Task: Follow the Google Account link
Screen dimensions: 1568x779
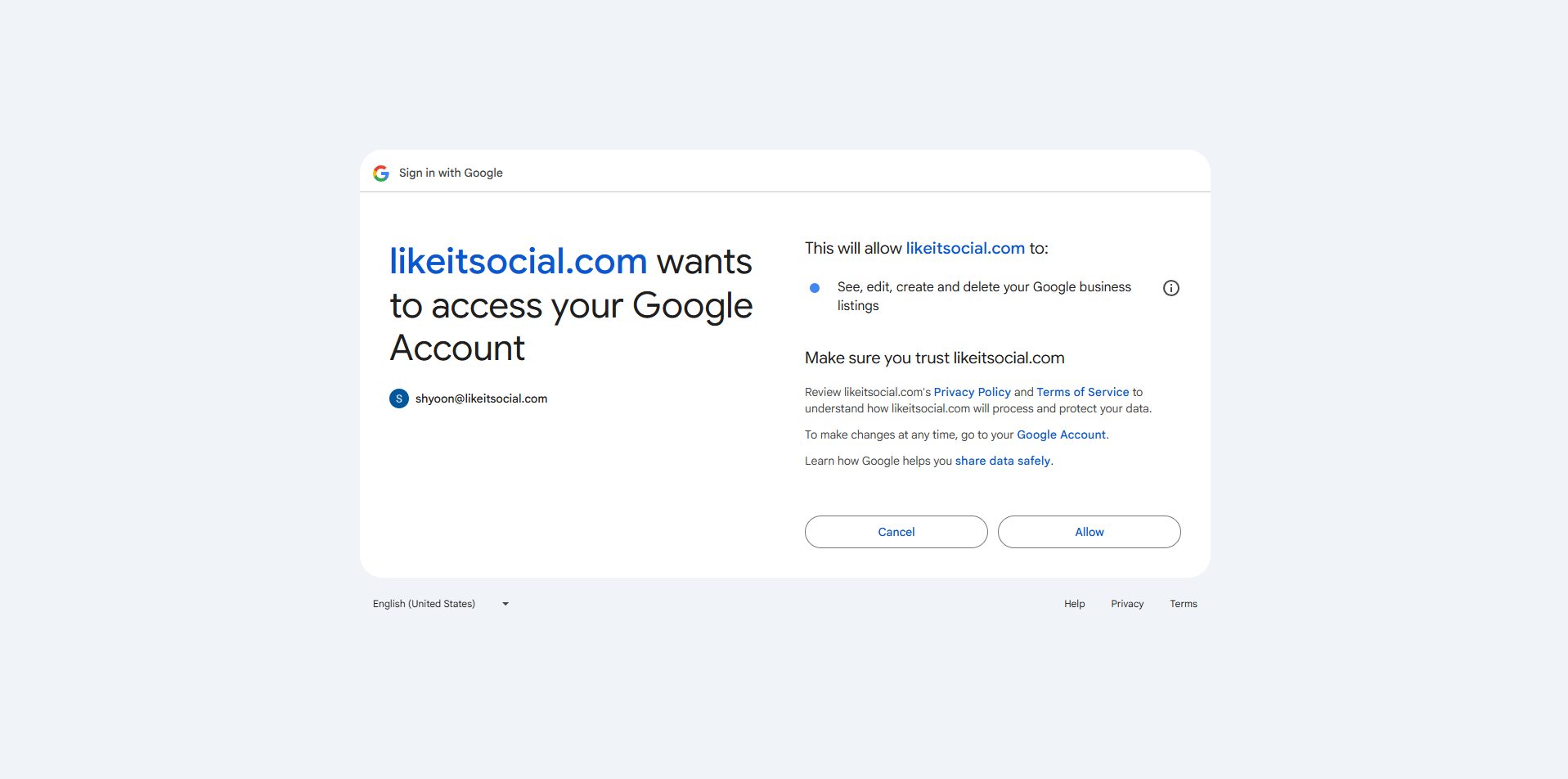Action: pos(1062,435)
